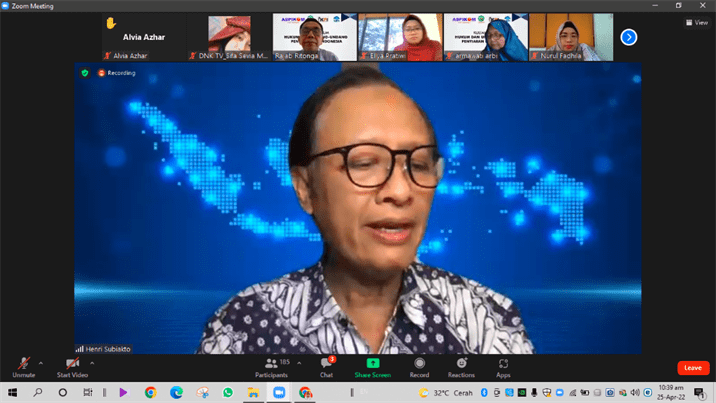
Task: Click the green Share Screen button
Action: tap(373, 367)
